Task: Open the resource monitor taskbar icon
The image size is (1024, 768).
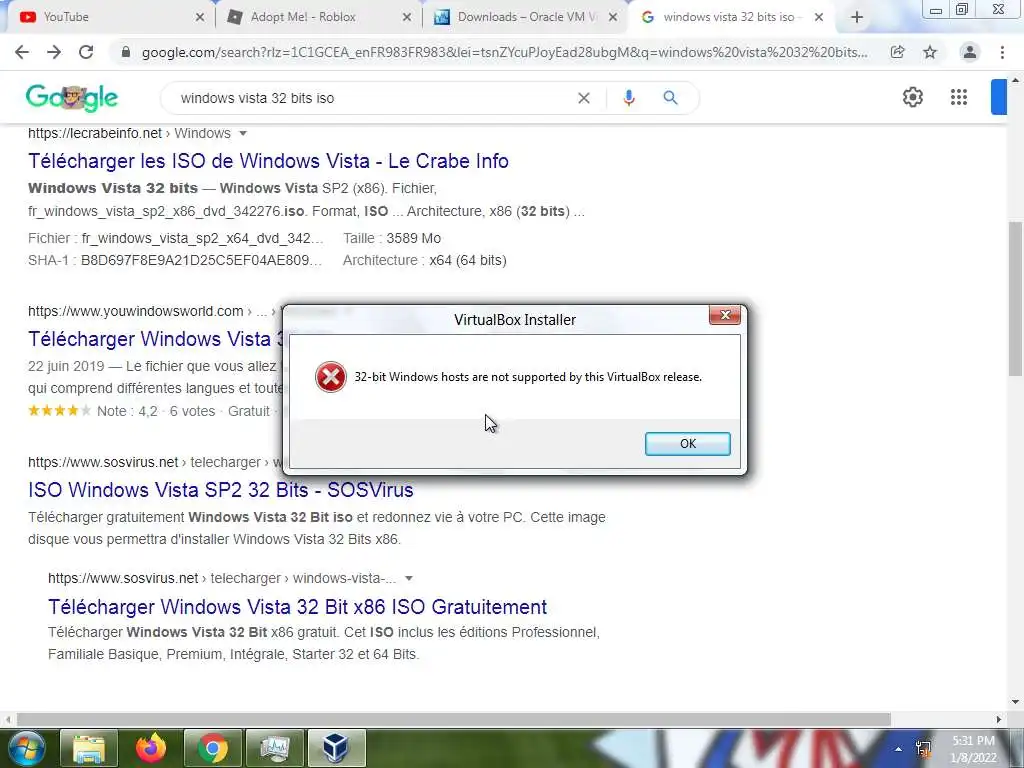Action: coord(275,748)
